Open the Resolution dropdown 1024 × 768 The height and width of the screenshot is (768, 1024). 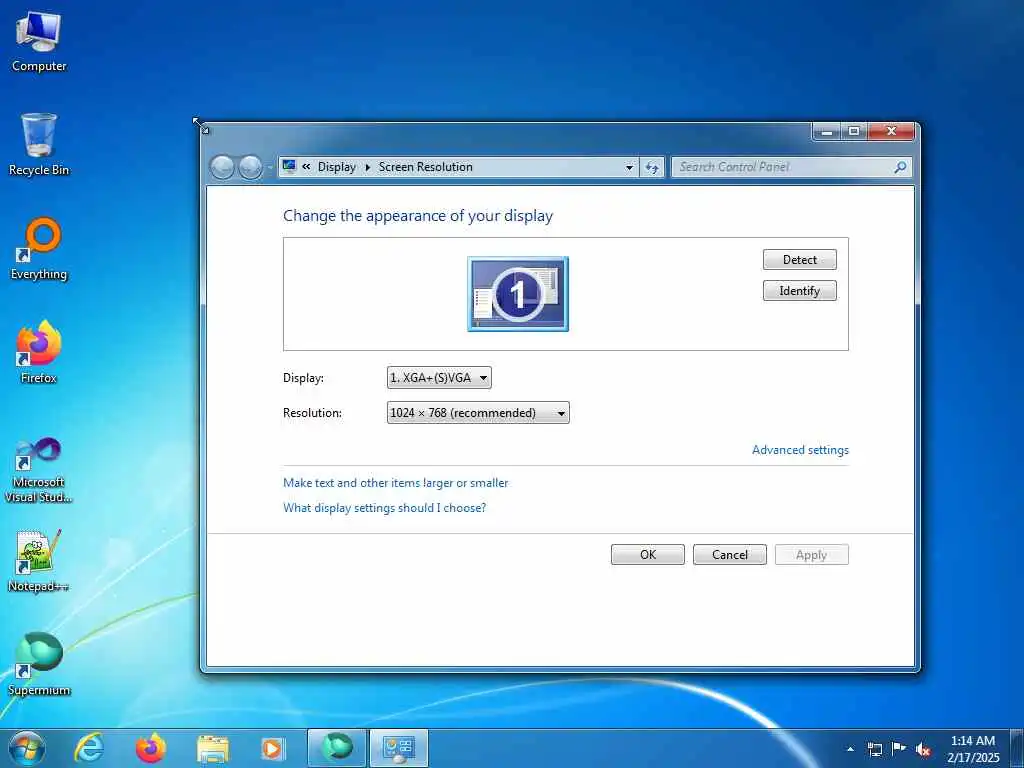478,413
